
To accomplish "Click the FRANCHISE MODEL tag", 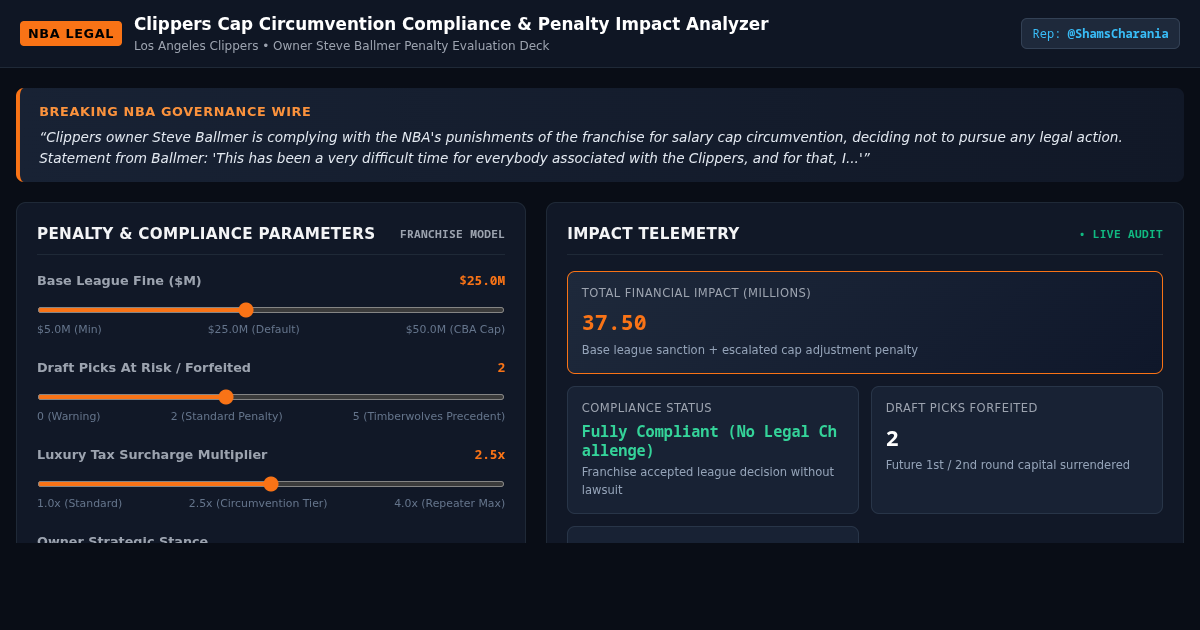I will pos(452,235).
